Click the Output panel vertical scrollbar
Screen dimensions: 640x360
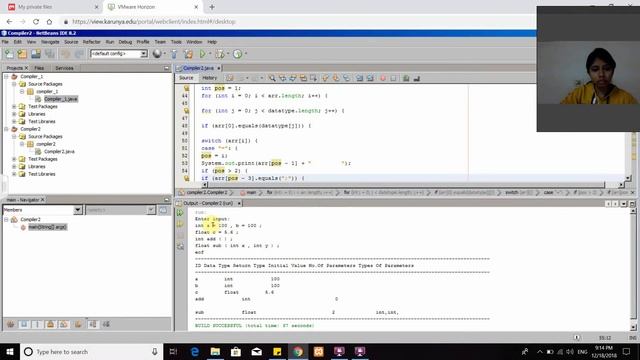coord(633,265)
